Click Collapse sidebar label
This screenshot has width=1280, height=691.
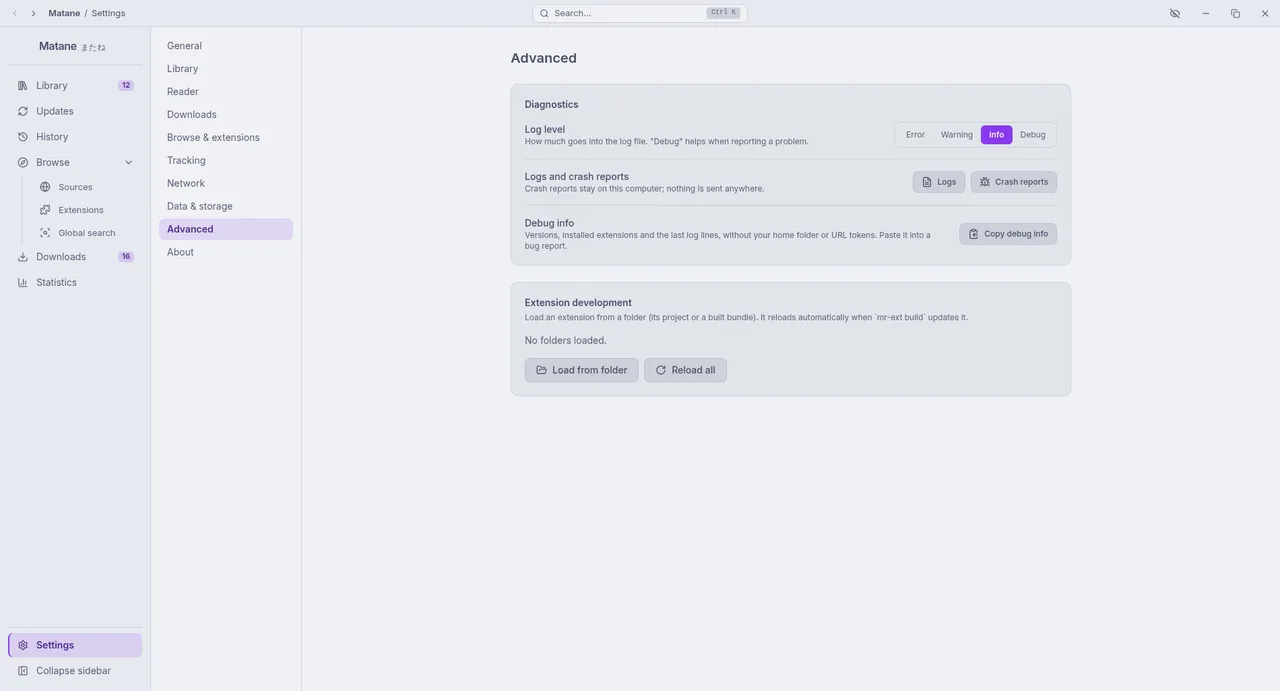tap(73, 671)
